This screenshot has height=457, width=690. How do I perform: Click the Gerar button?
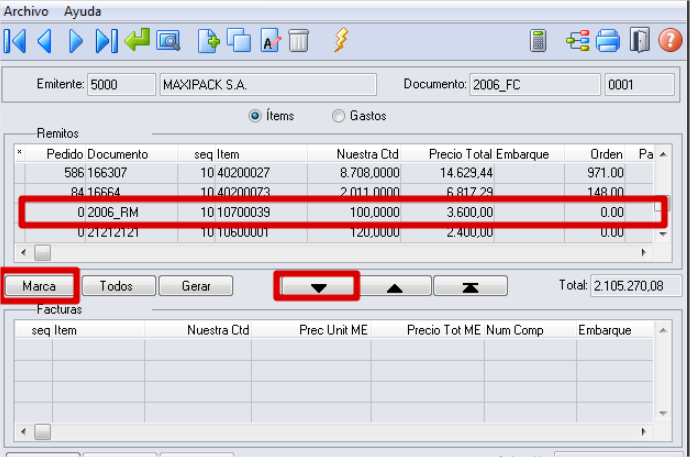pyautogui.click(x=196, y=286)
